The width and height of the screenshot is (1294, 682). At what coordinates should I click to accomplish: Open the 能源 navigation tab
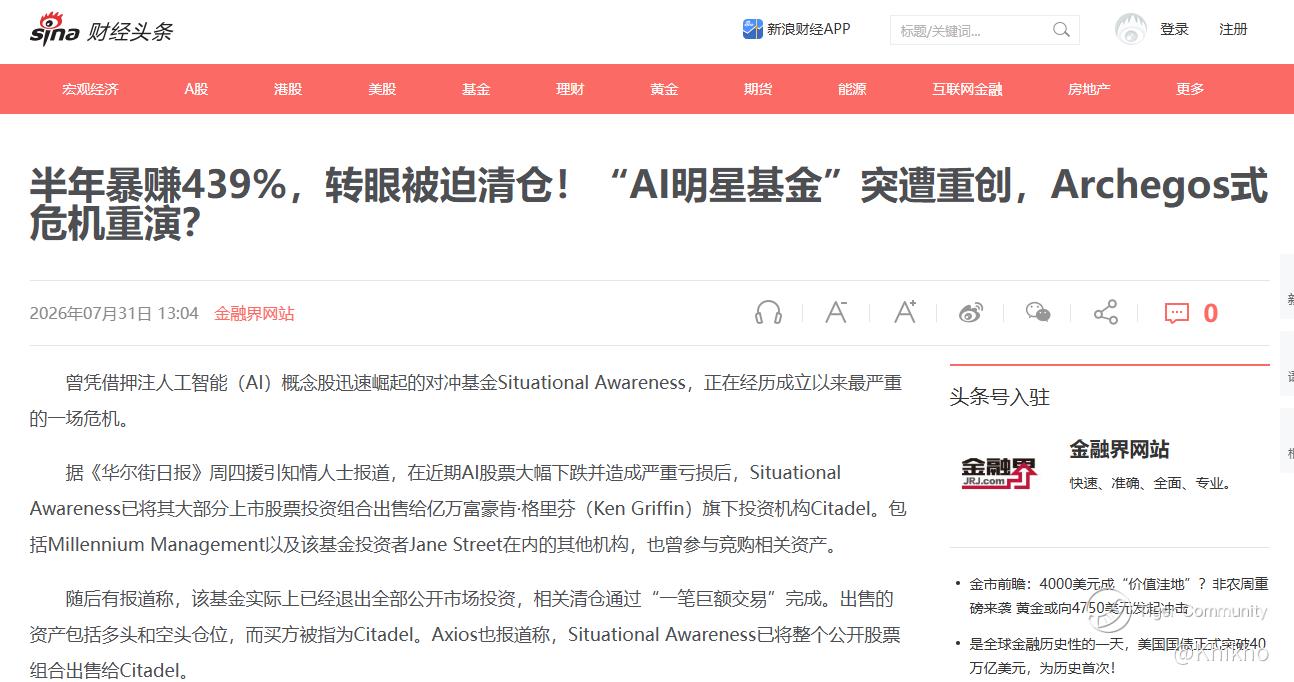[852, 89]
